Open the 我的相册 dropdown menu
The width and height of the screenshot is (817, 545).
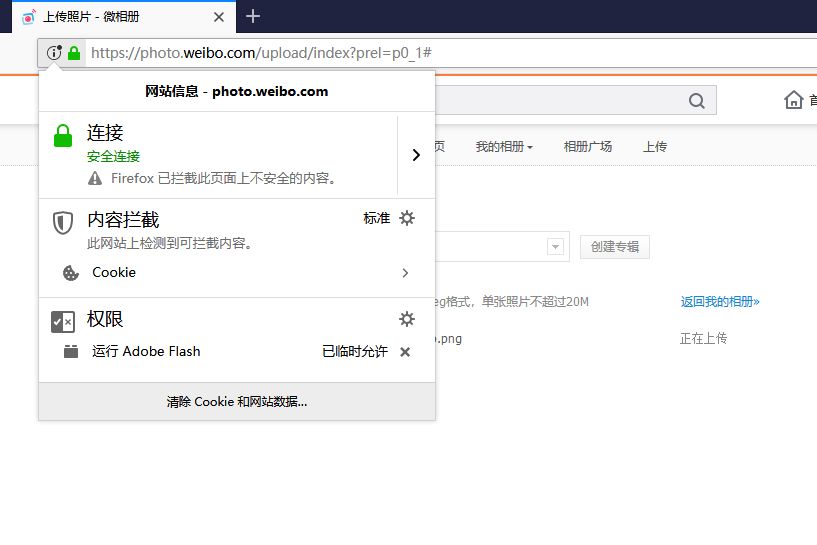pos(504,146)
